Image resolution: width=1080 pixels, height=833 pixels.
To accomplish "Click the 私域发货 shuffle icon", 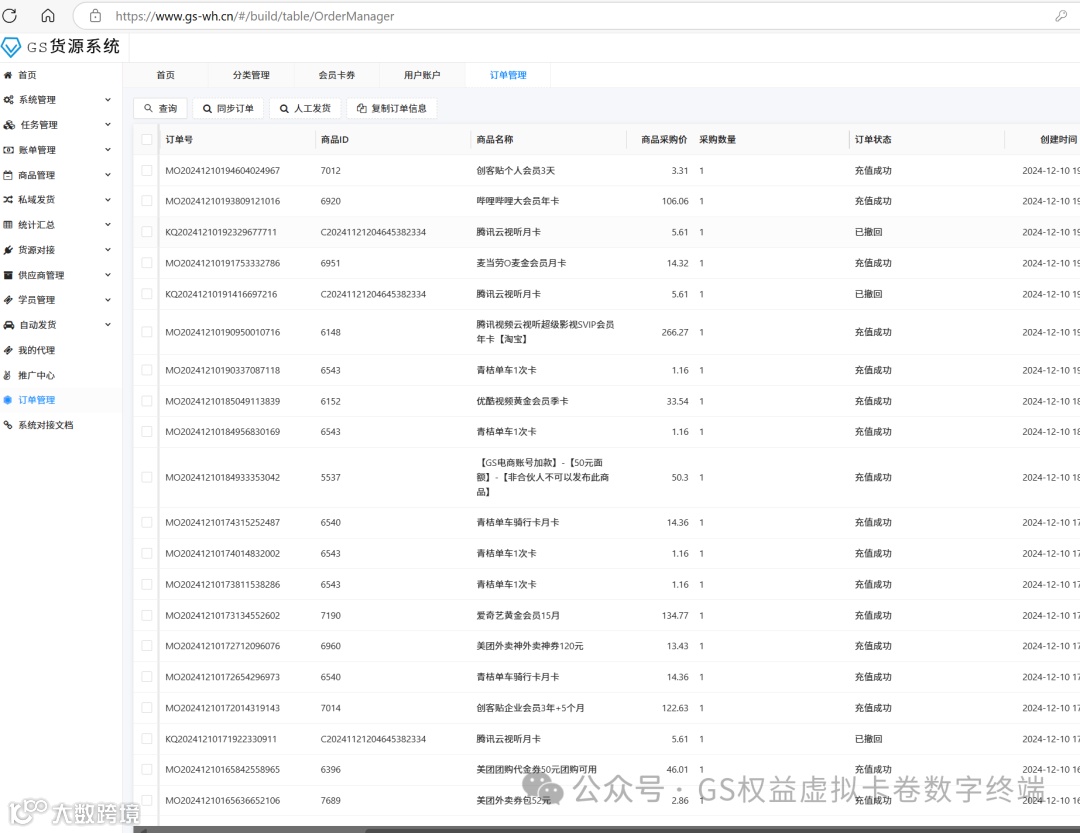I will click(x=8, y=200).
